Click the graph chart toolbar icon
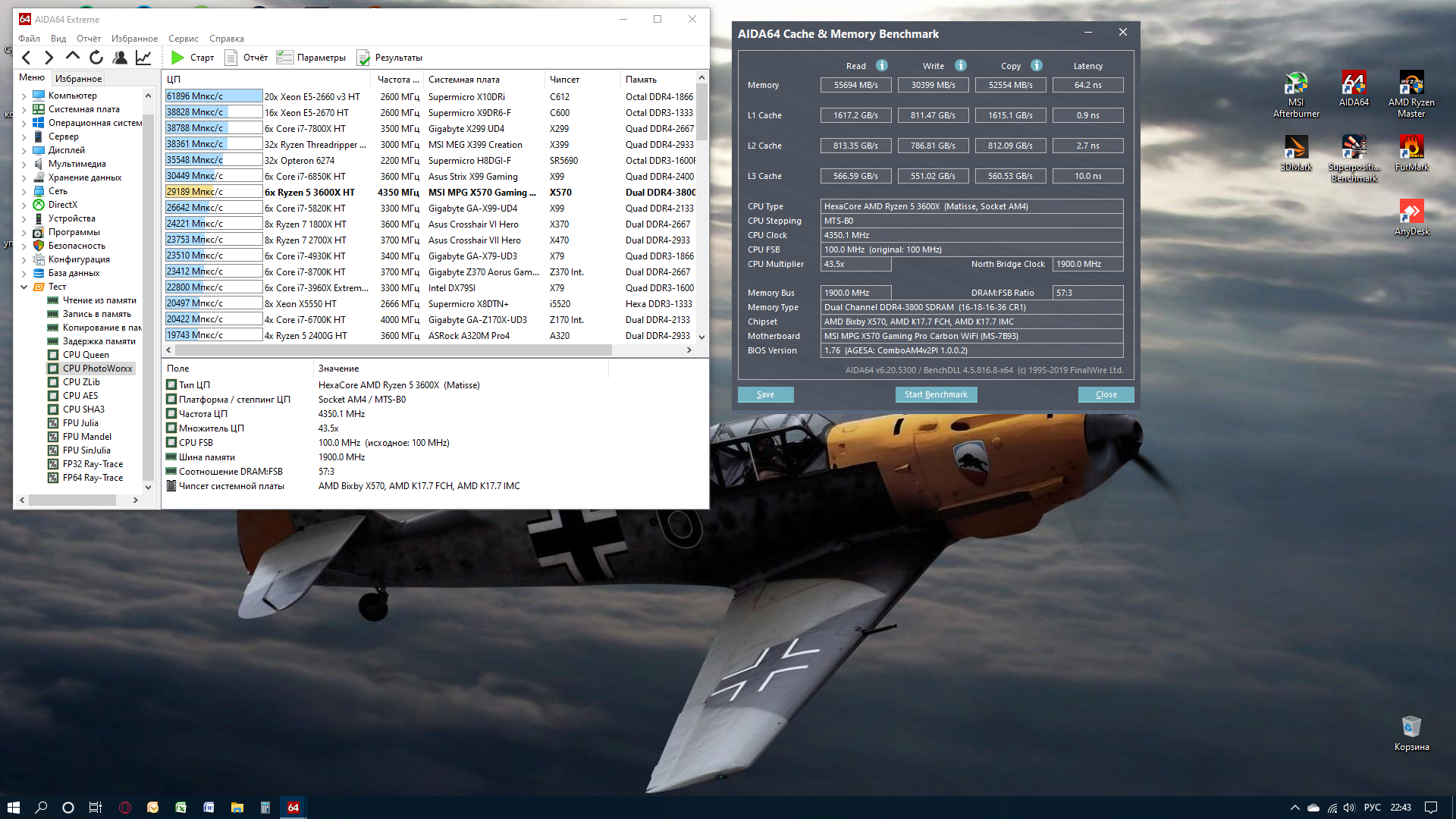This screenshot has width=1456, height=819. tap(143, 58)
